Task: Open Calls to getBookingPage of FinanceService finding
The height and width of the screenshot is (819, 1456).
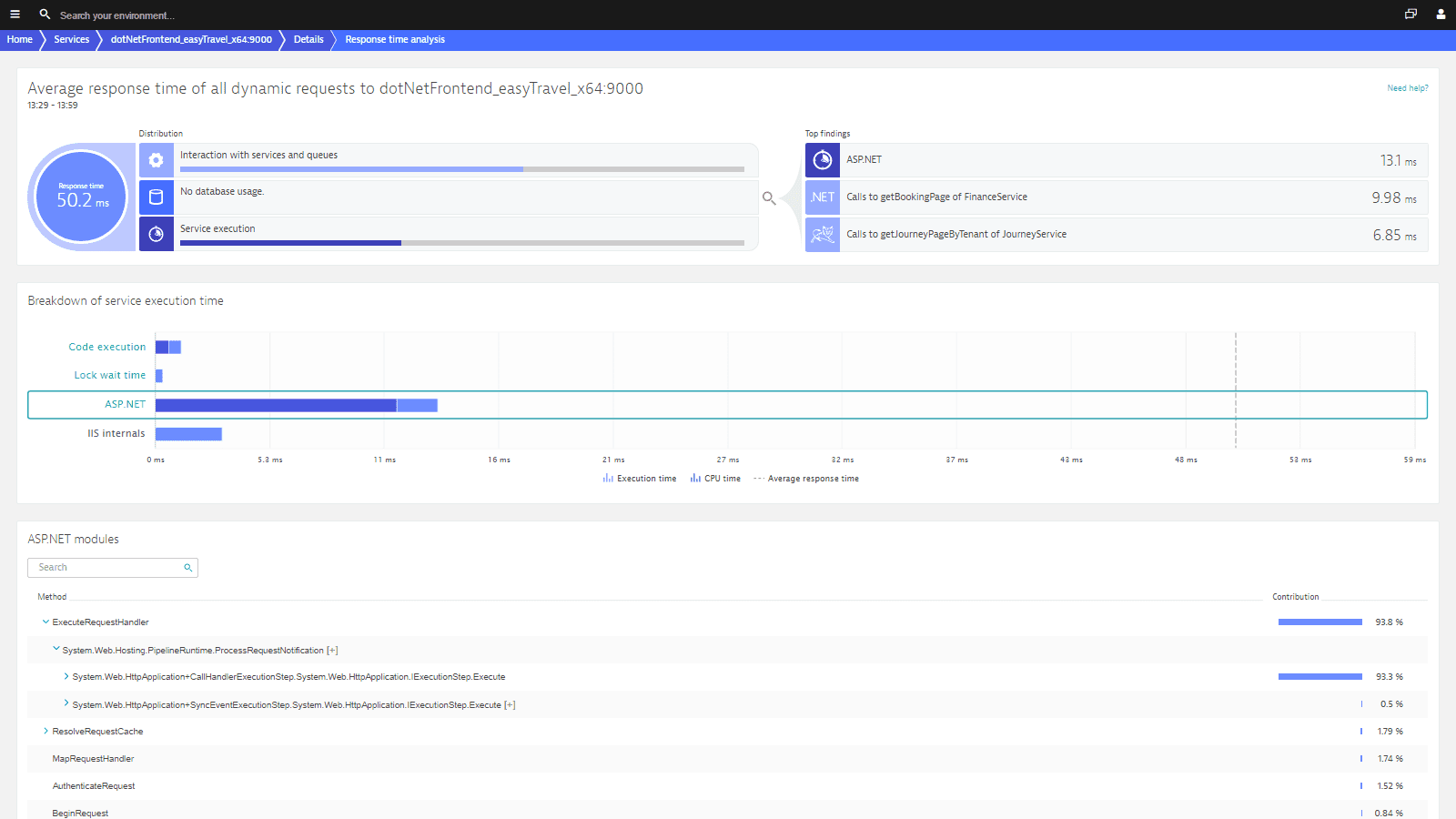Action: pos(1117,197)
